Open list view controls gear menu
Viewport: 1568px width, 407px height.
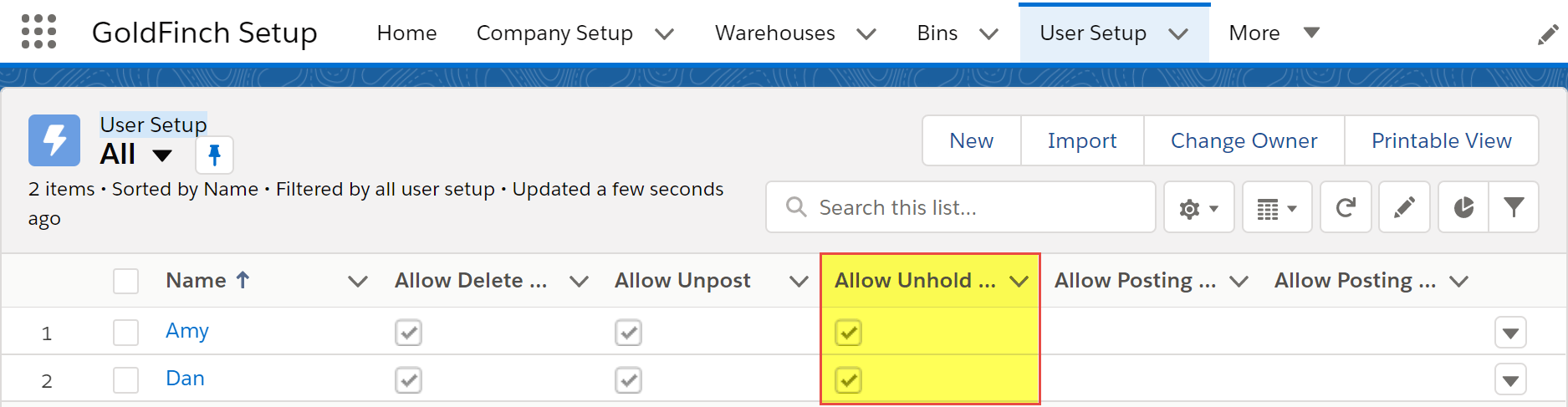(1198, 207)
